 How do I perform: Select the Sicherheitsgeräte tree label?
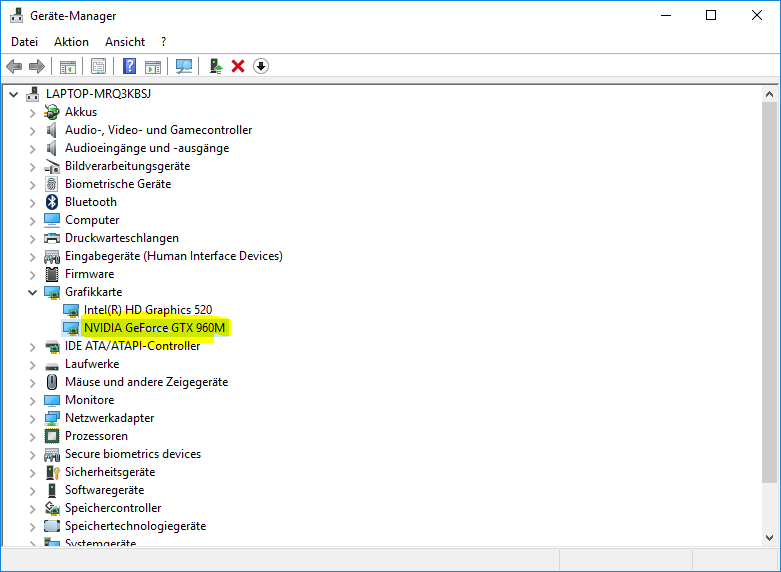point(110,472)
